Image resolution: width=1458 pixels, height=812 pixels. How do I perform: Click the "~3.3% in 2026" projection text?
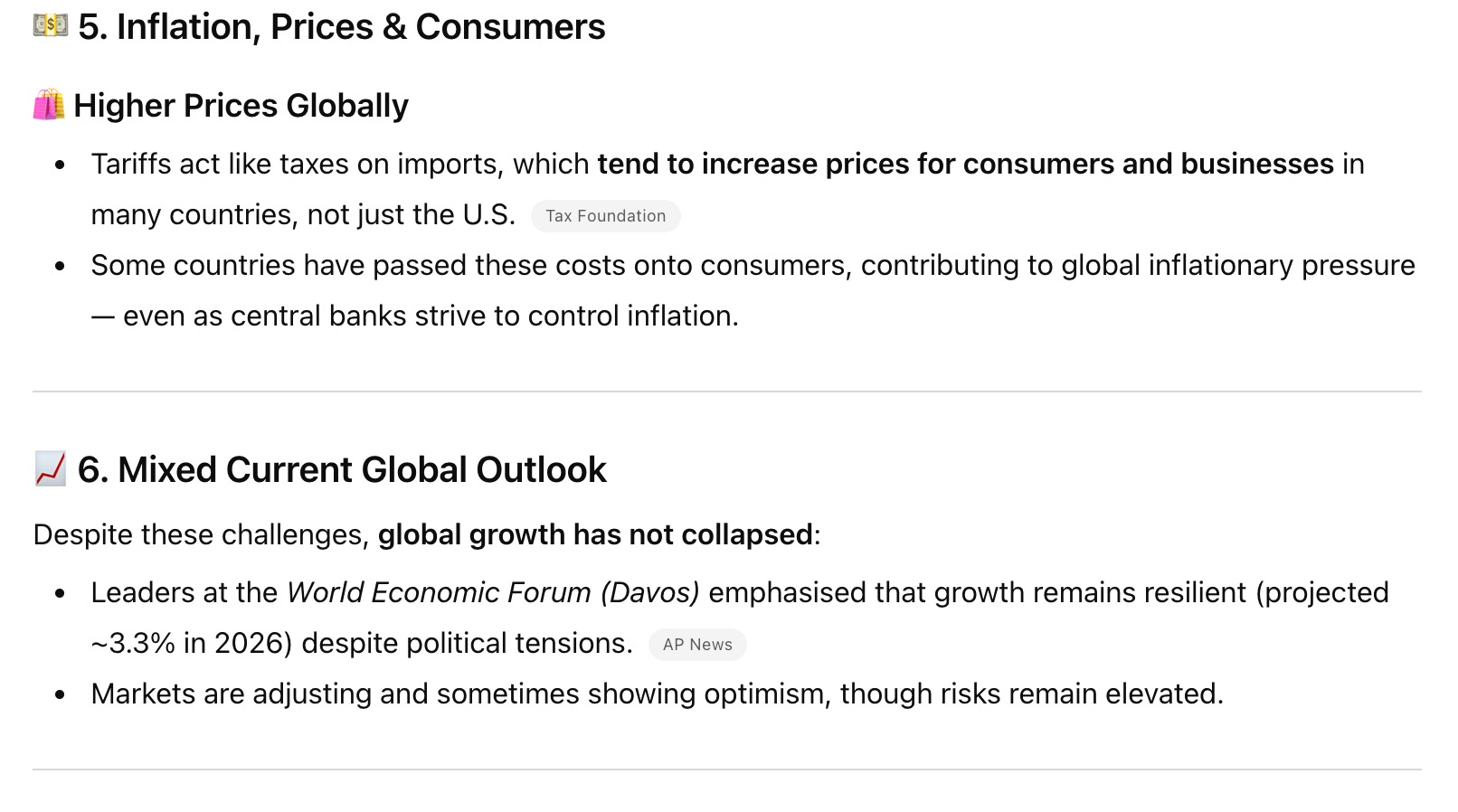[192, 643]
